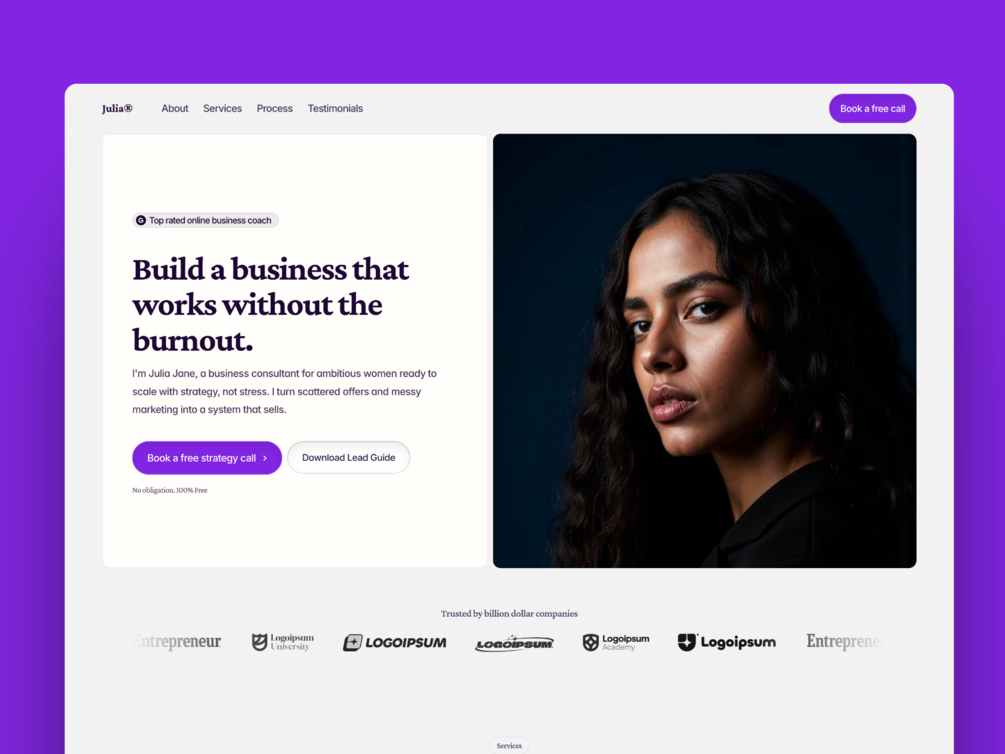1005x754 pixels.
Task: Select the Process nav item
Action: [x=274, y=108]
